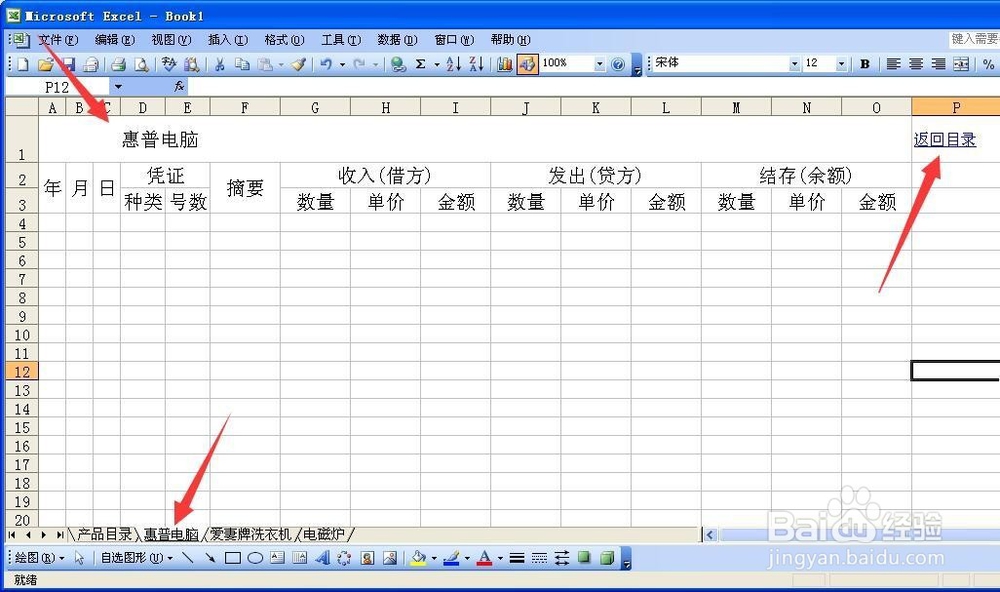Switch to 产品目录 sheet tab
1000x592 pixels.
click(105, 534)
